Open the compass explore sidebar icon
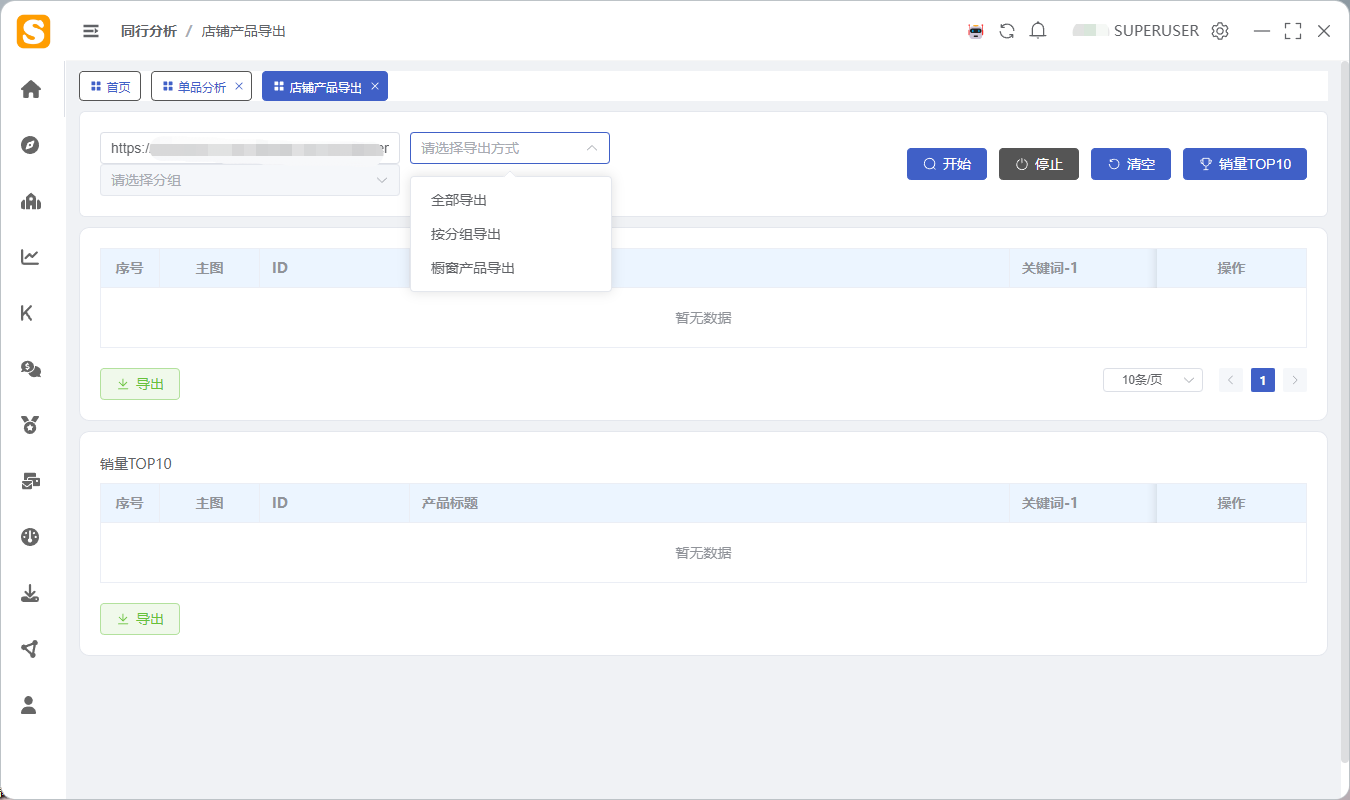The height and width of the screenshot is (800, 1350). coord(30,145)
